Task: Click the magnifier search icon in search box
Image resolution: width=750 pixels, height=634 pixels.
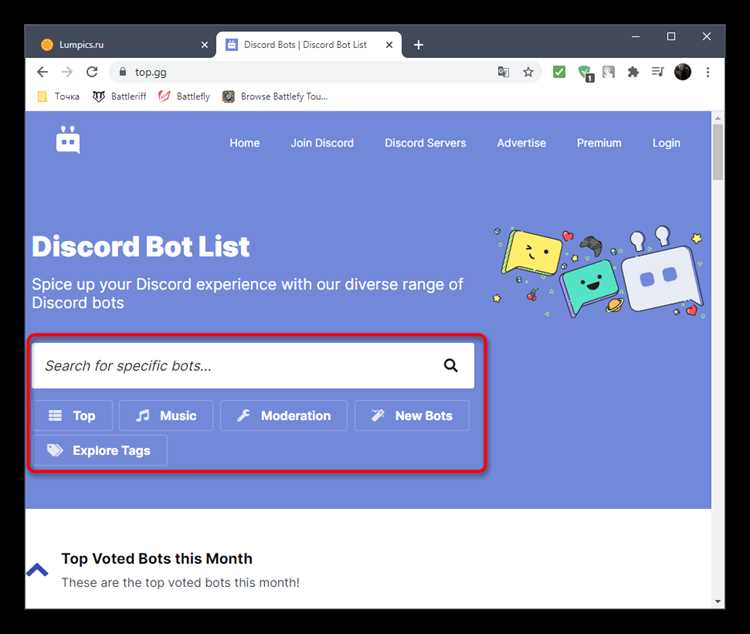Action: (x=451, y=366)
